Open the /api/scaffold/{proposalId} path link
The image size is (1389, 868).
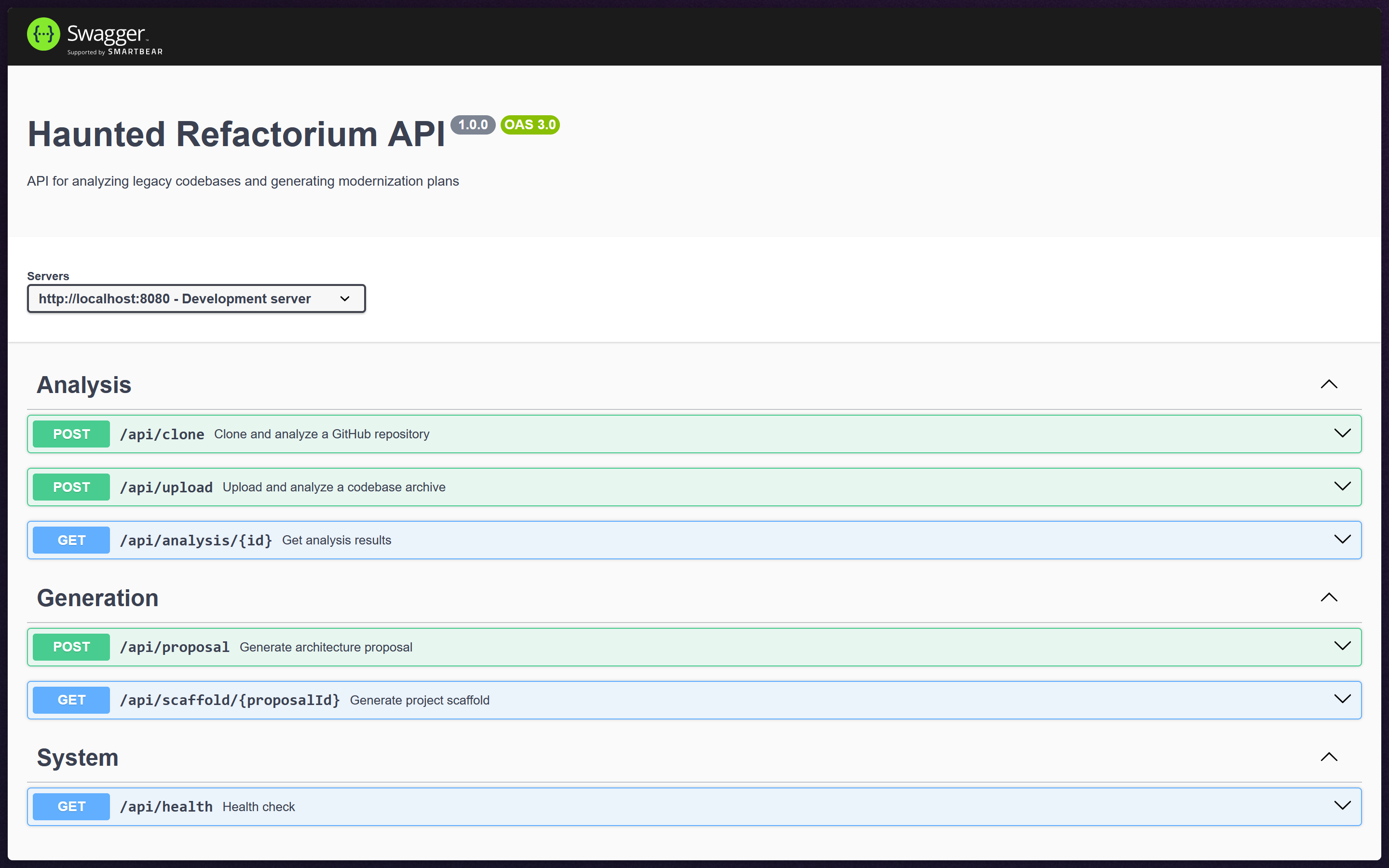point(230,700)
